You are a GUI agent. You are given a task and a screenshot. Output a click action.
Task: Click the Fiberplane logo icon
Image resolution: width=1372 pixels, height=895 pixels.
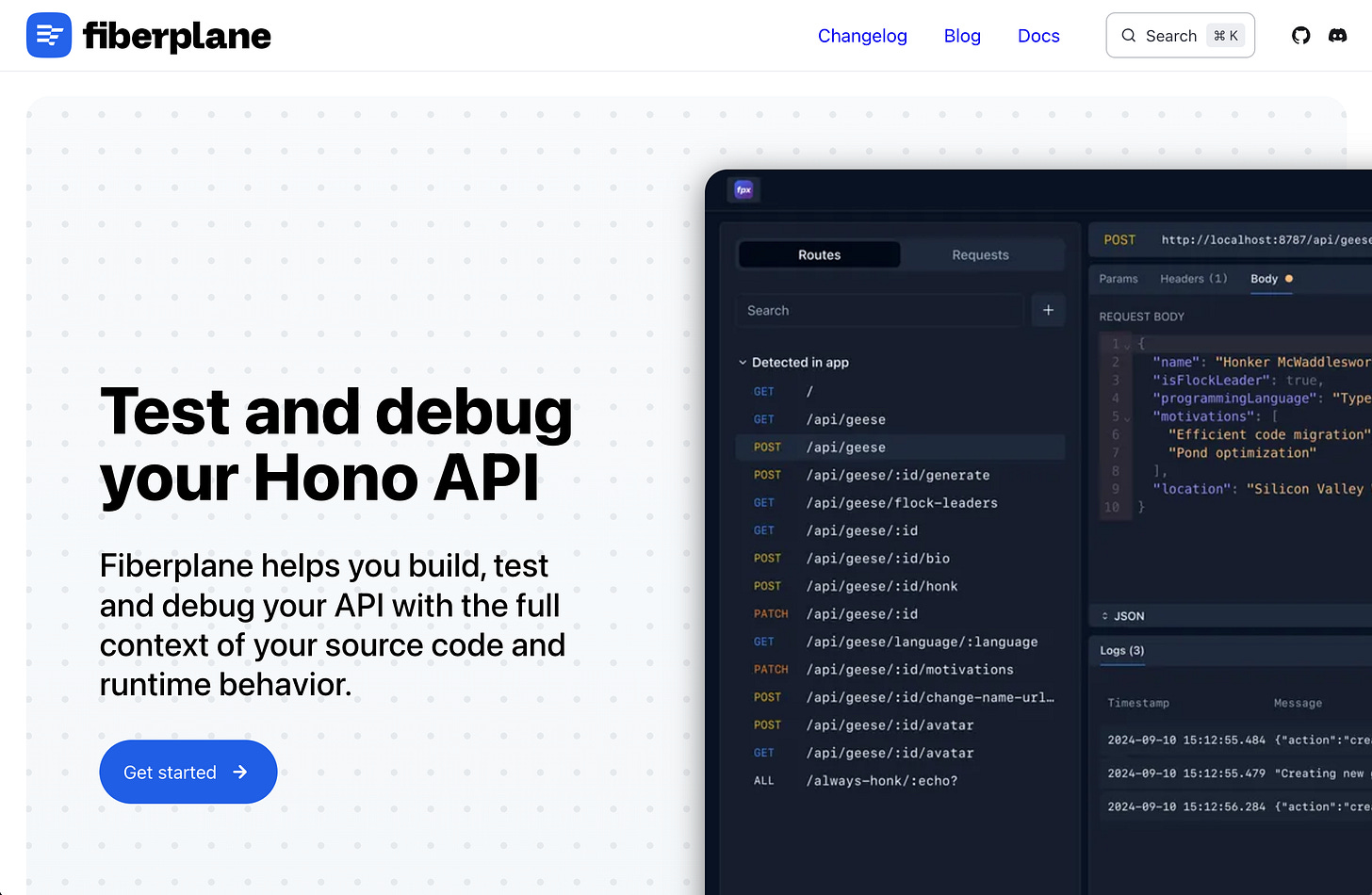(49, 35)
